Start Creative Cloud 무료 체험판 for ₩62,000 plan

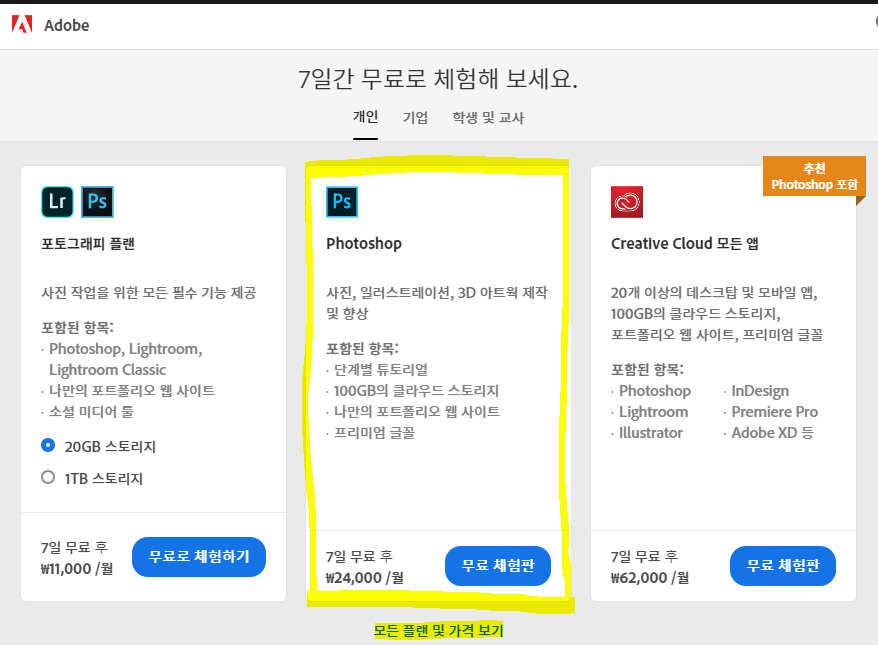point(783,565)
